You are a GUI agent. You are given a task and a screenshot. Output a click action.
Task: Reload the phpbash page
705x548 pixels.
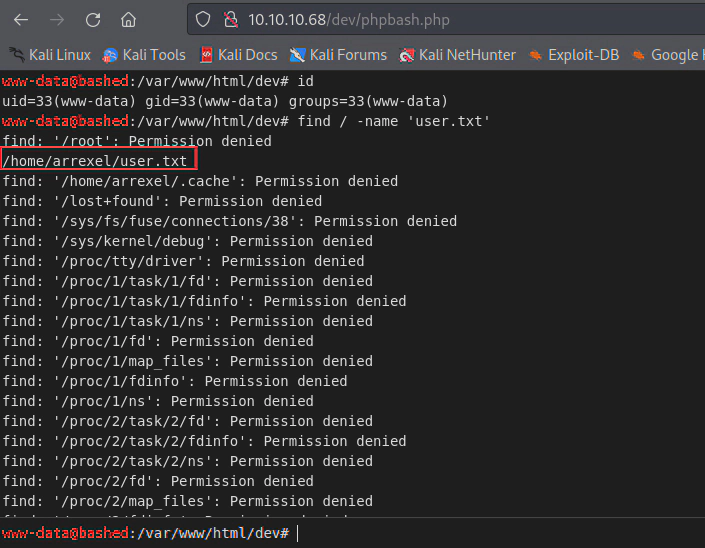[x=93, y=19]
